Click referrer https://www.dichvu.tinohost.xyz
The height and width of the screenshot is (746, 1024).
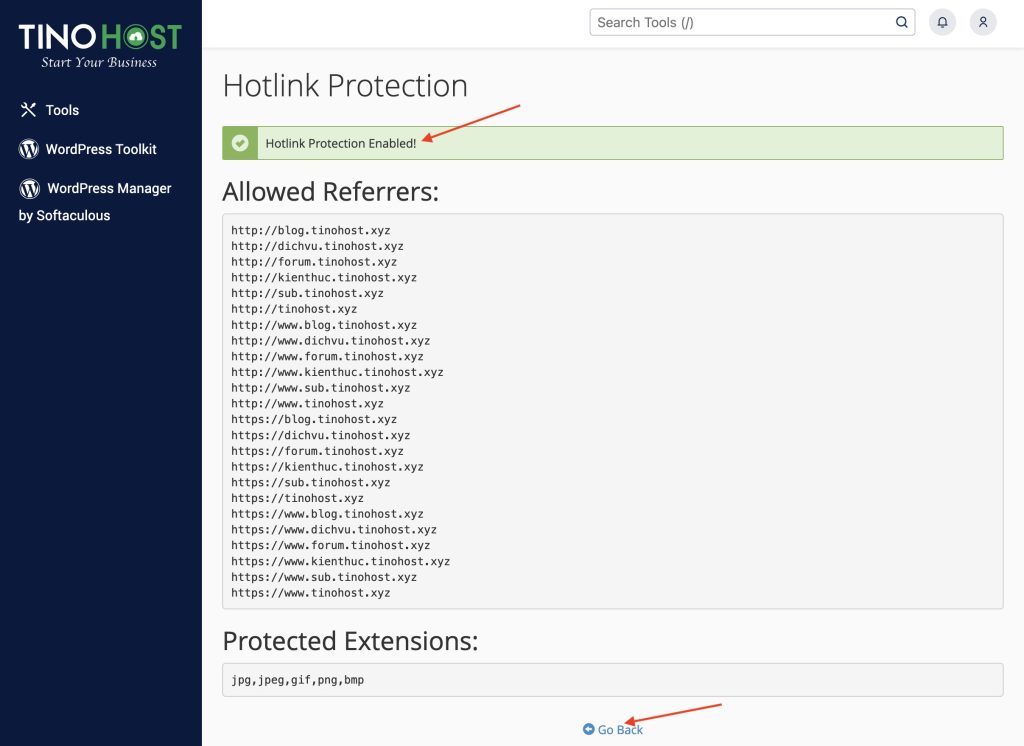click(x=334, y=530)
